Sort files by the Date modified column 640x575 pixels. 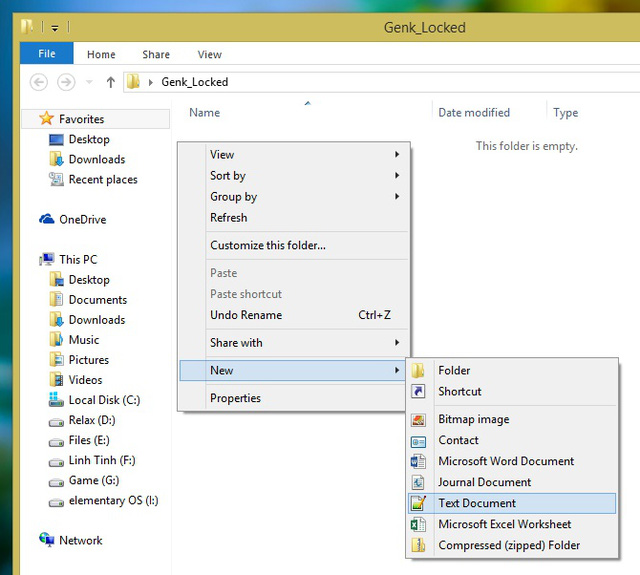click(x=474, y=113)
